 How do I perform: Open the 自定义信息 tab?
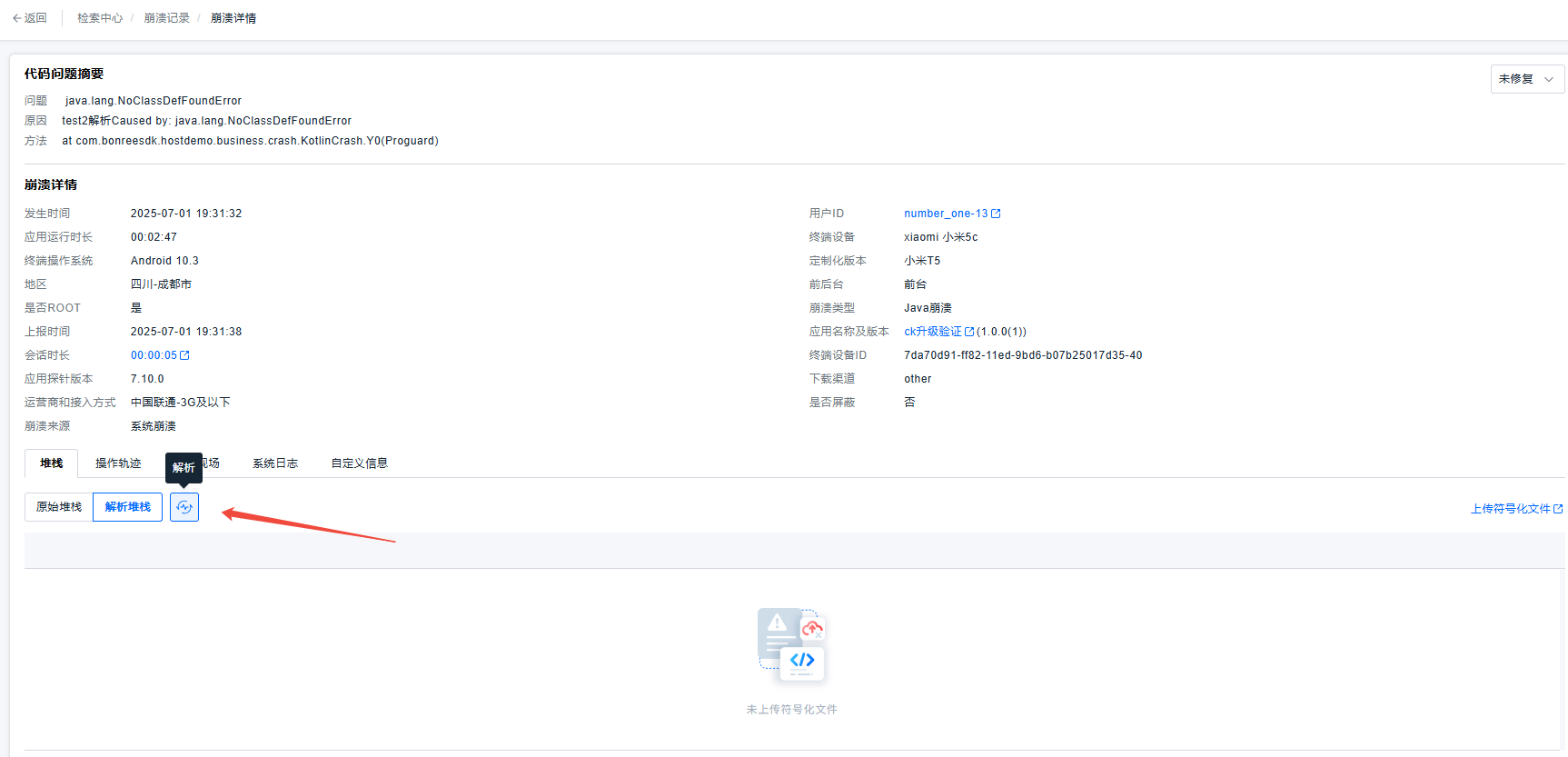(x=359, y=463)
